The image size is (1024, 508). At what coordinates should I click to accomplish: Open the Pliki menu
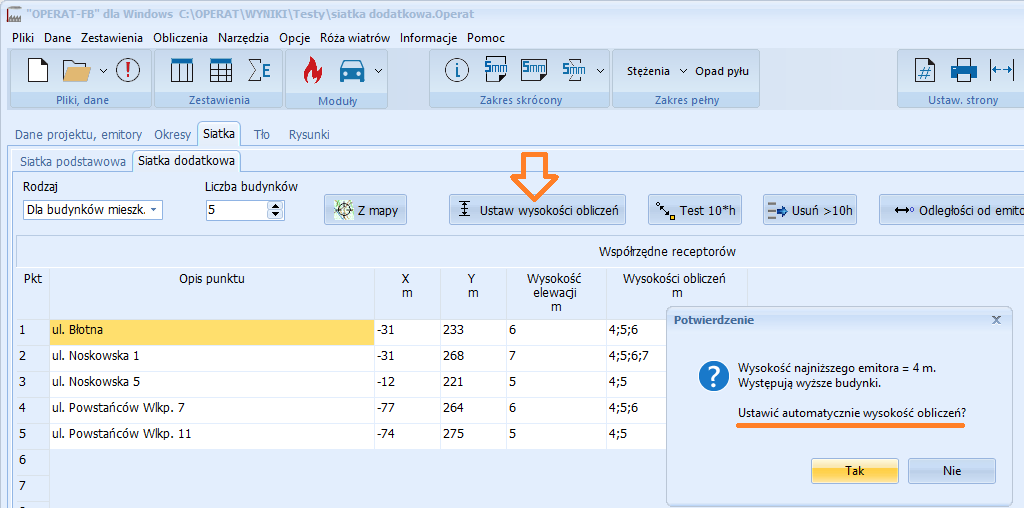(23, 38)
